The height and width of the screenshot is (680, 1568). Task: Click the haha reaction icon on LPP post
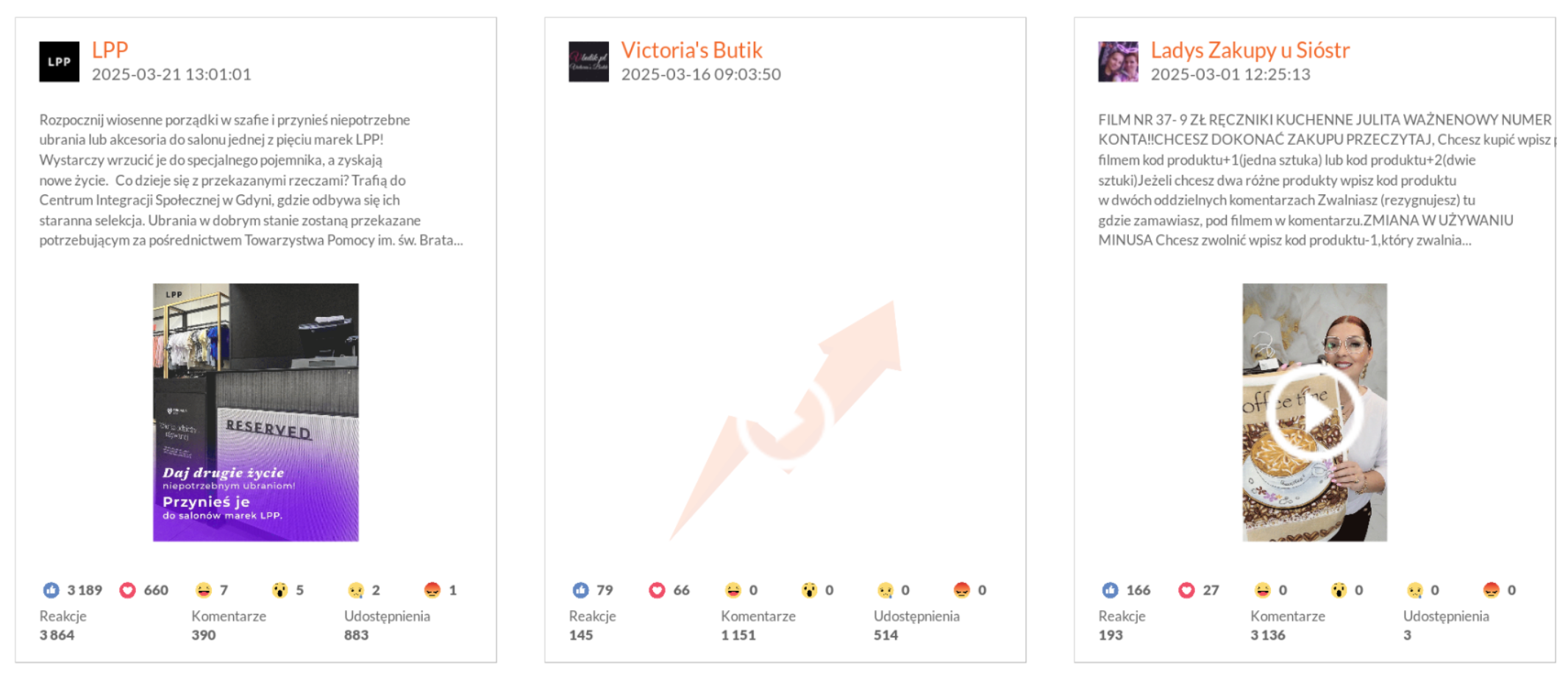click(x=204, y=590)
